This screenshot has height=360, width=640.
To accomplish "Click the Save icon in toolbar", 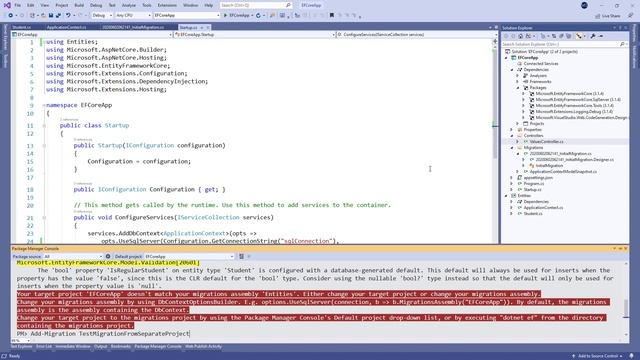I will [x=51, y=15].
